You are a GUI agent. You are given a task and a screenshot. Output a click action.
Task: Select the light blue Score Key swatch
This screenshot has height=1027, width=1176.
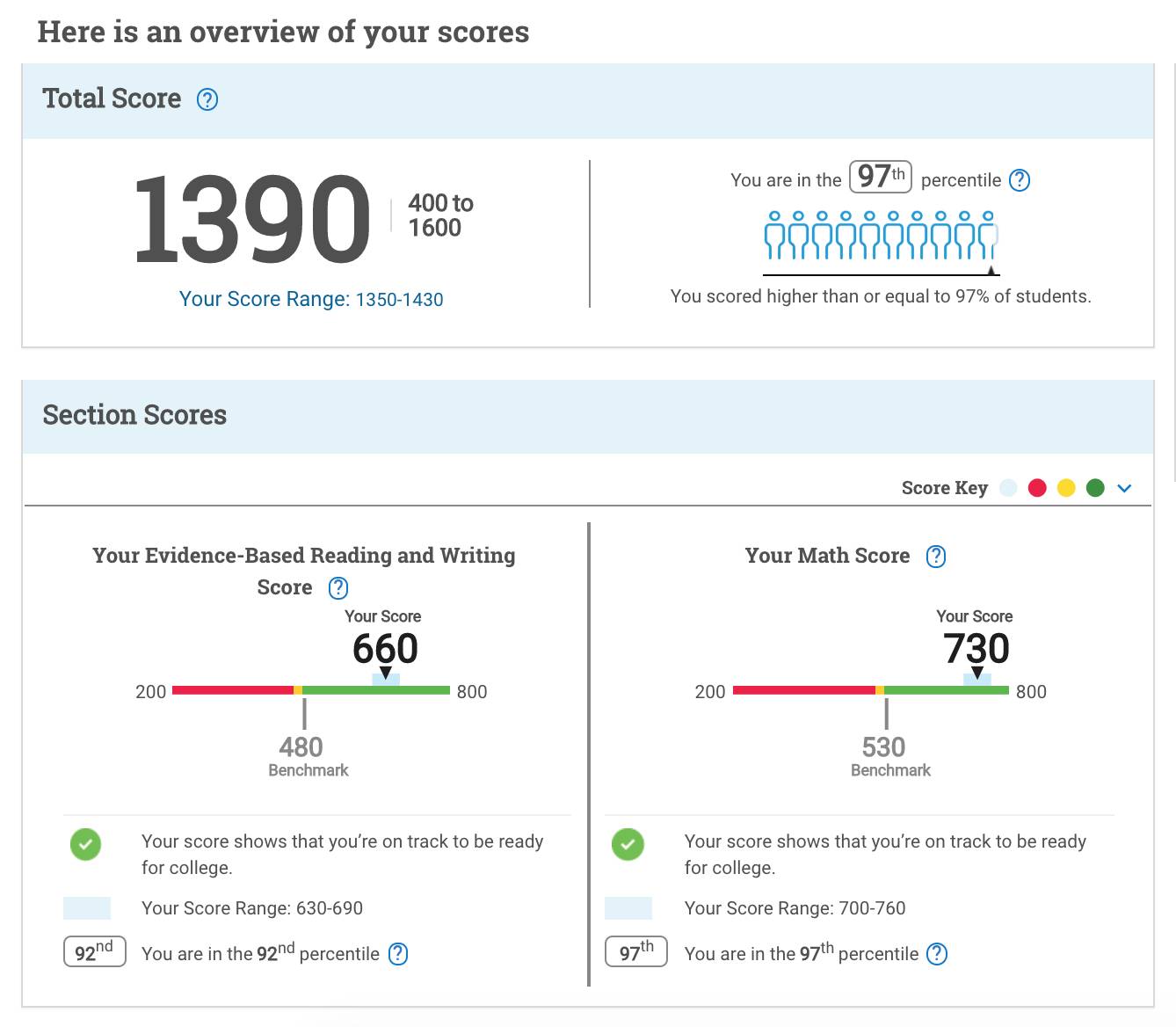(x=1008, y=487)
